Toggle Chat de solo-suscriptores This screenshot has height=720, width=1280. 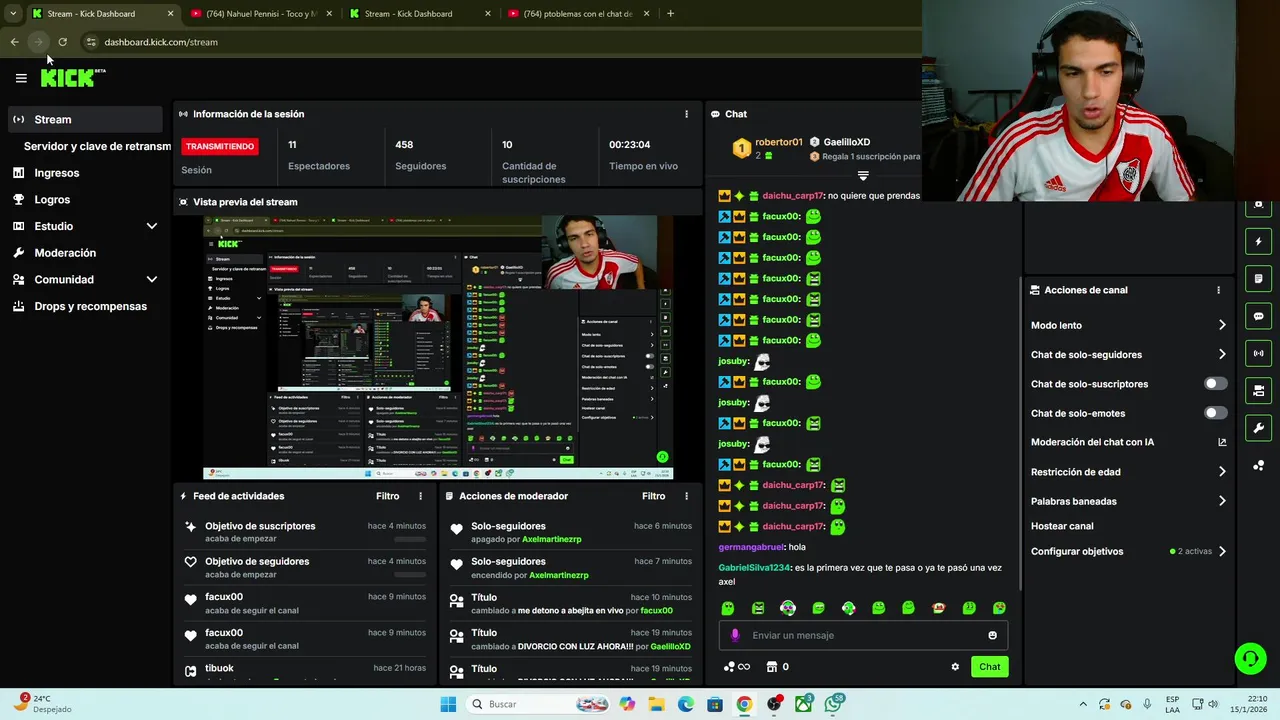1215,384
